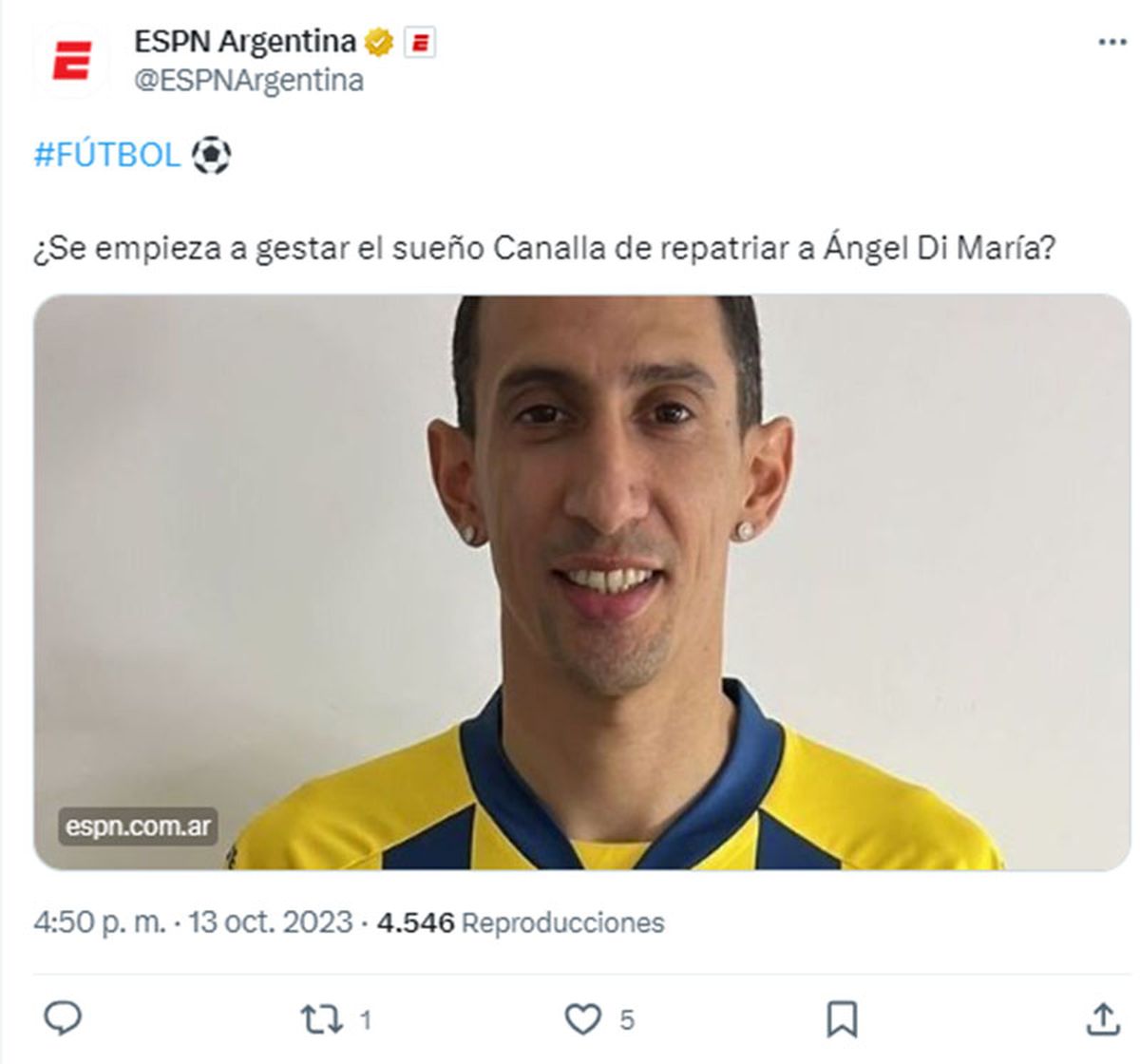
Task: Click the reply speech bubble icon
Action: [x=64, y=1018]
